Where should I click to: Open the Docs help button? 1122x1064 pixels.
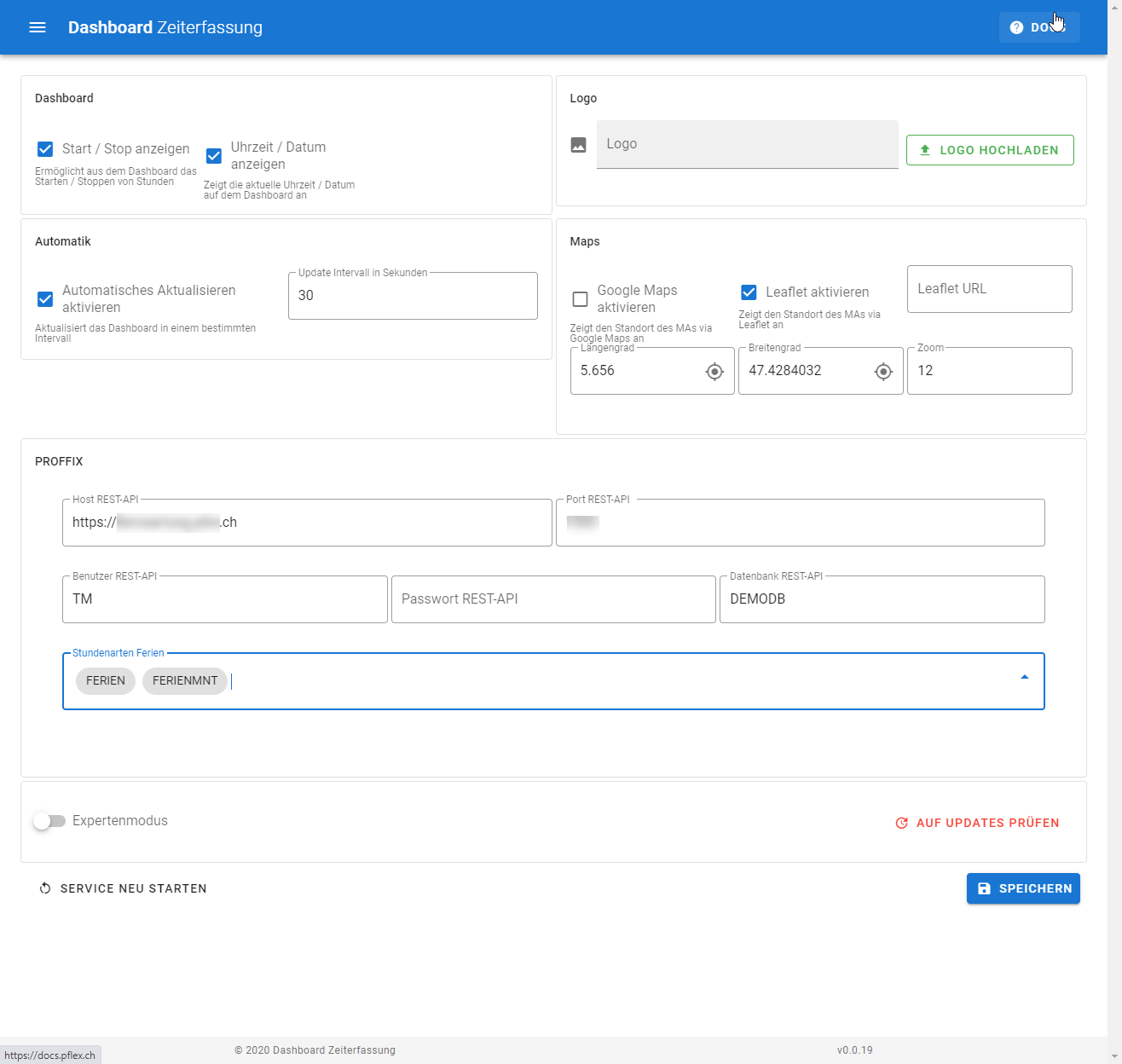tap(1038, 27)
